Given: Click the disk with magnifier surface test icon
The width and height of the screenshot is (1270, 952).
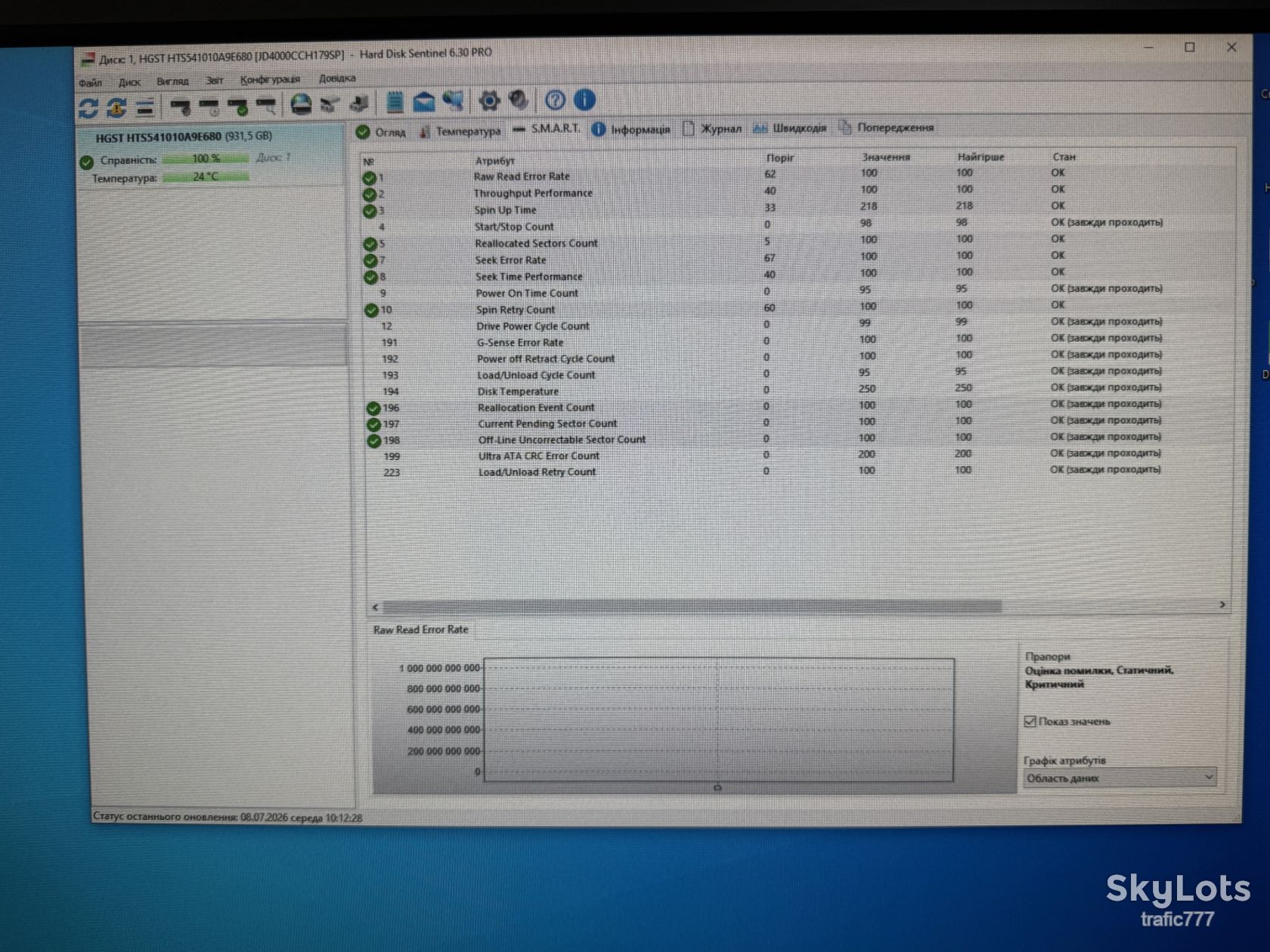Looking at the screenshot, I should [x=266, y=105].
